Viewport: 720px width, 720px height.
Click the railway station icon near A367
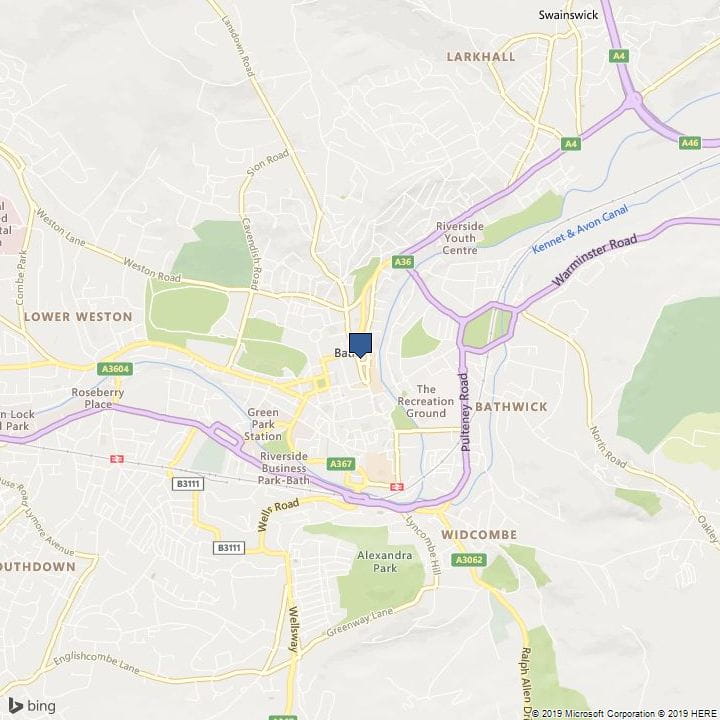tap(397, 487)
